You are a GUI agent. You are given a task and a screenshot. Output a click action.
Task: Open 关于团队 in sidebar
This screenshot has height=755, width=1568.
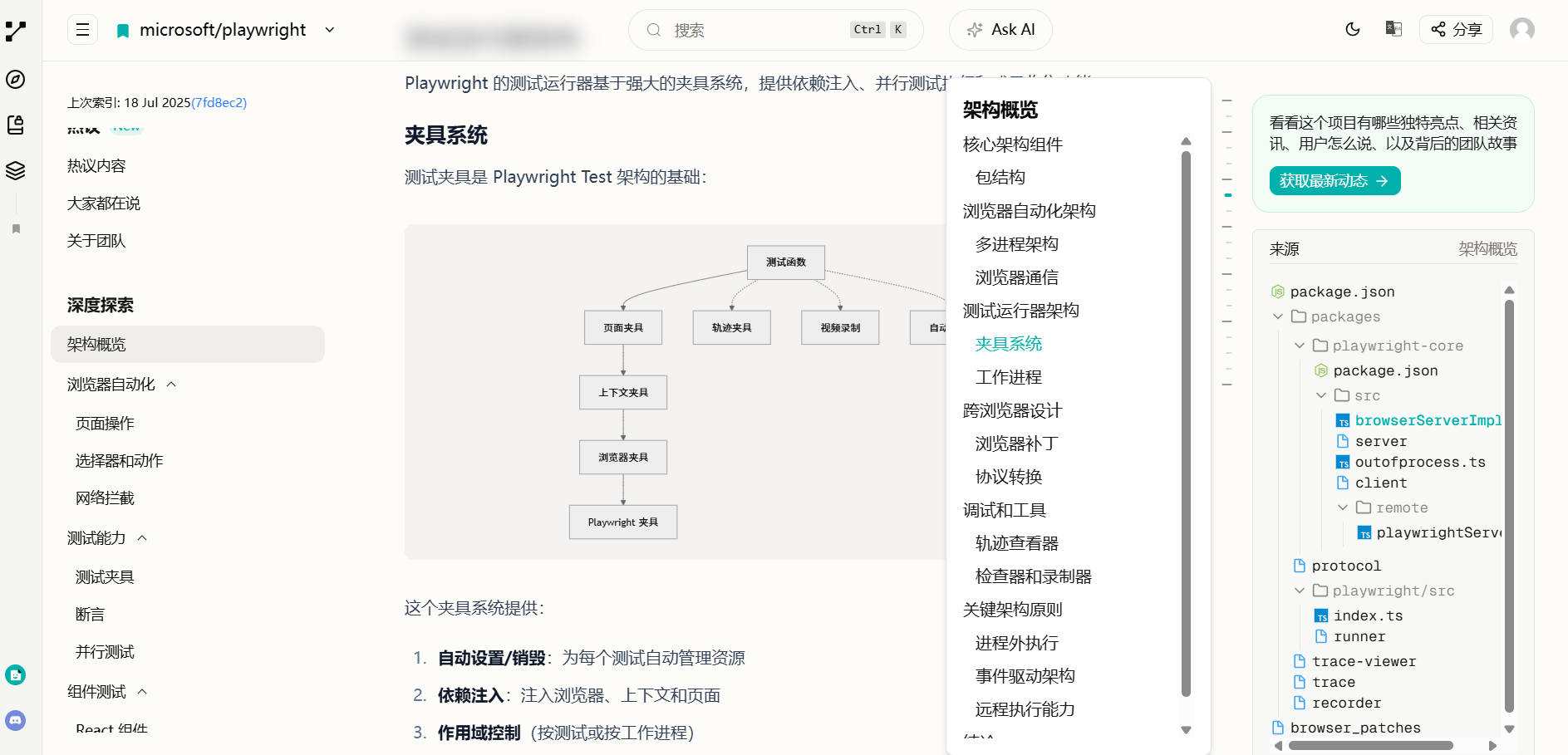(96, 241)
